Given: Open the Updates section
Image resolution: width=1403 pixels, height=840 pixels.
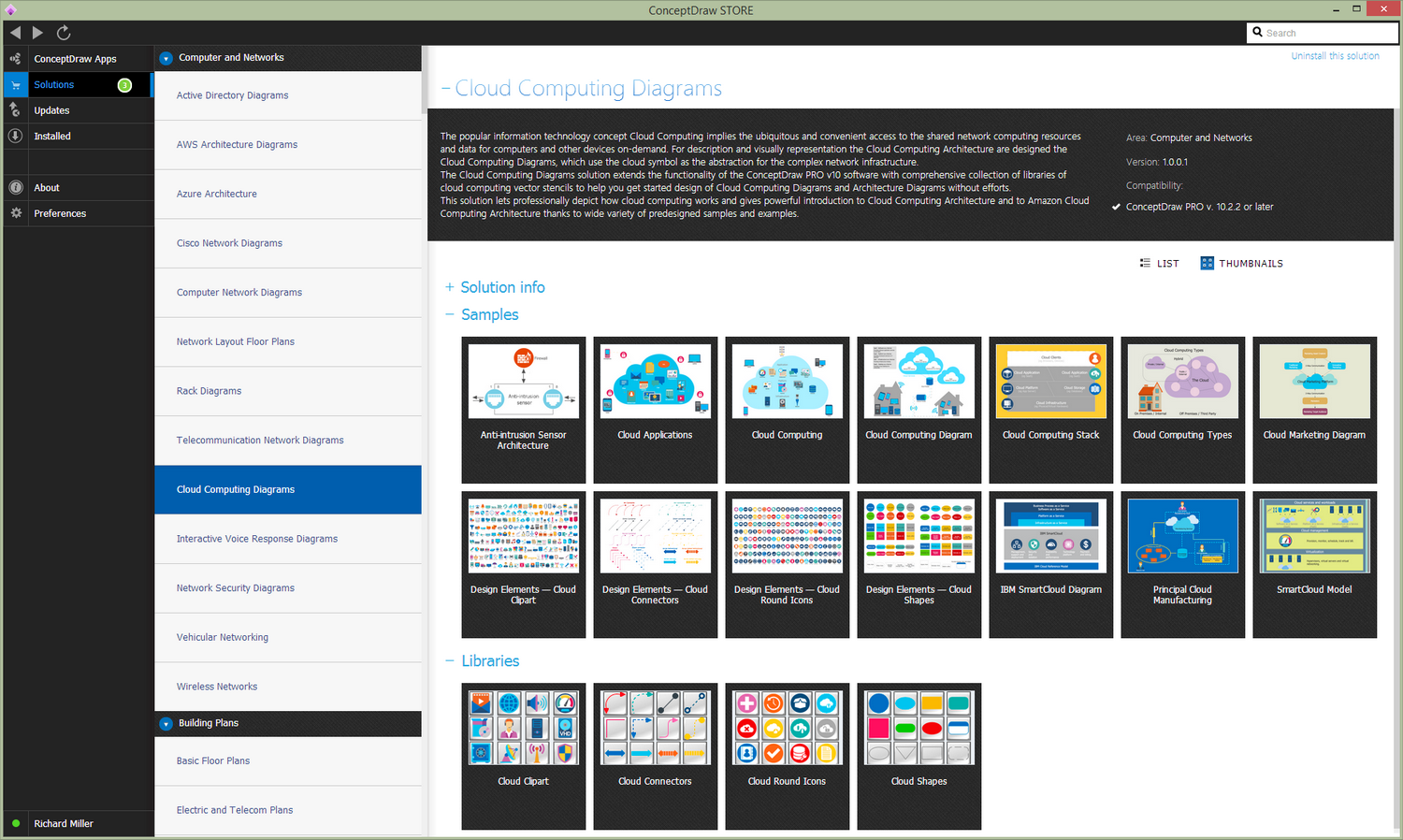Looking at the screenshot, I should click(79, 110).
